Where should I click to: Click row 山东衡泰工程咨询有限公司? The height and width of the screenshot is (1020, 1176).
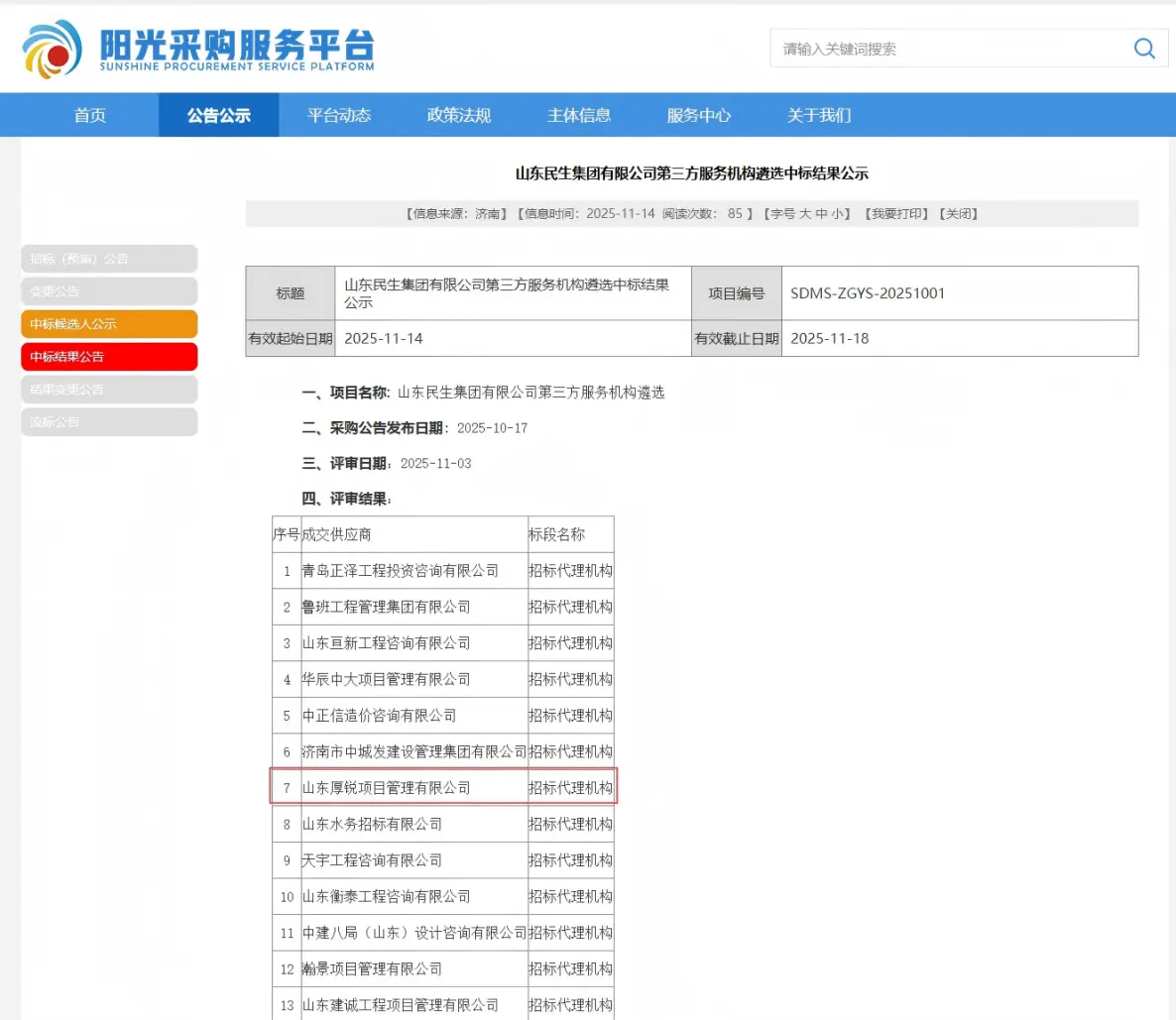click(443, 896)
